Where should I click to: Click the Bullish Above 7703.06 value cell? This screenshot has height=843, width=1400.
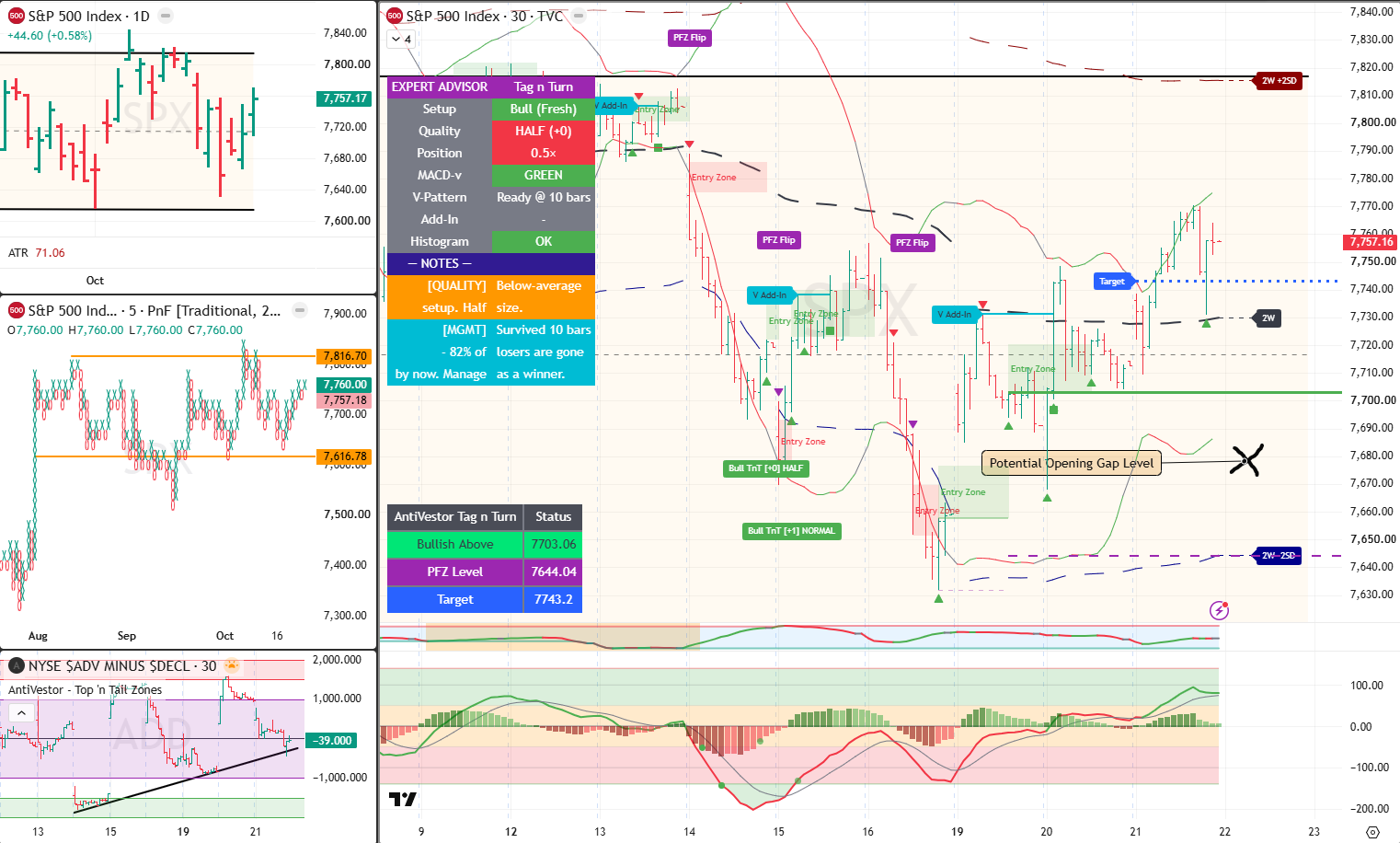pos(554,544)
